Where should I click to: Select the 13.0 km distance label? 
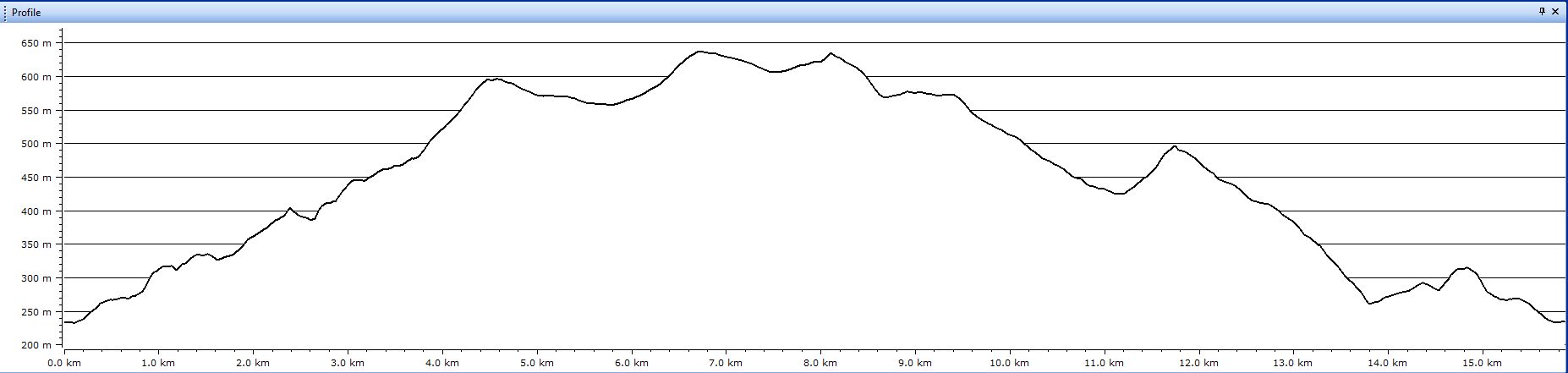[1293, 363]
